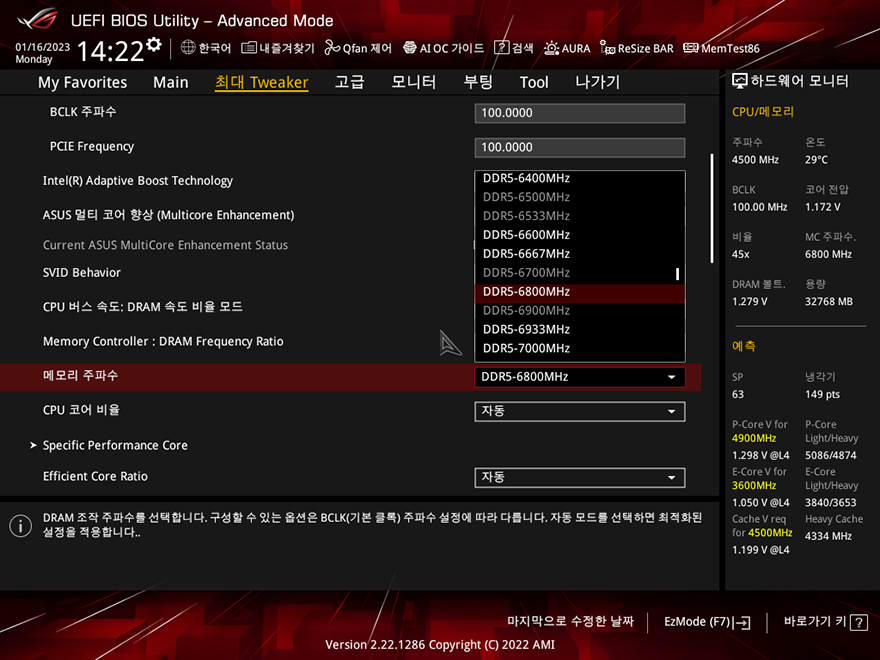Select DDR5-6700MHz from the list

(580, 273)
